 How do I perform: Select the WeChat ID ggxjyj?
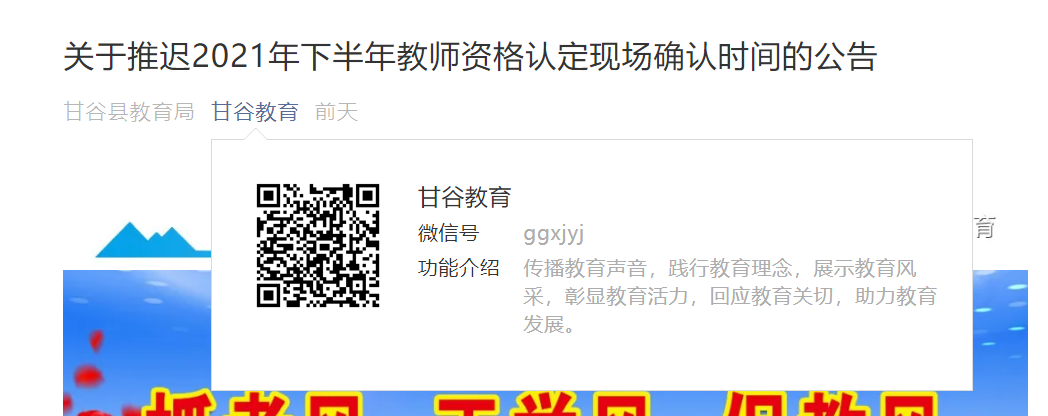(553, 234)
